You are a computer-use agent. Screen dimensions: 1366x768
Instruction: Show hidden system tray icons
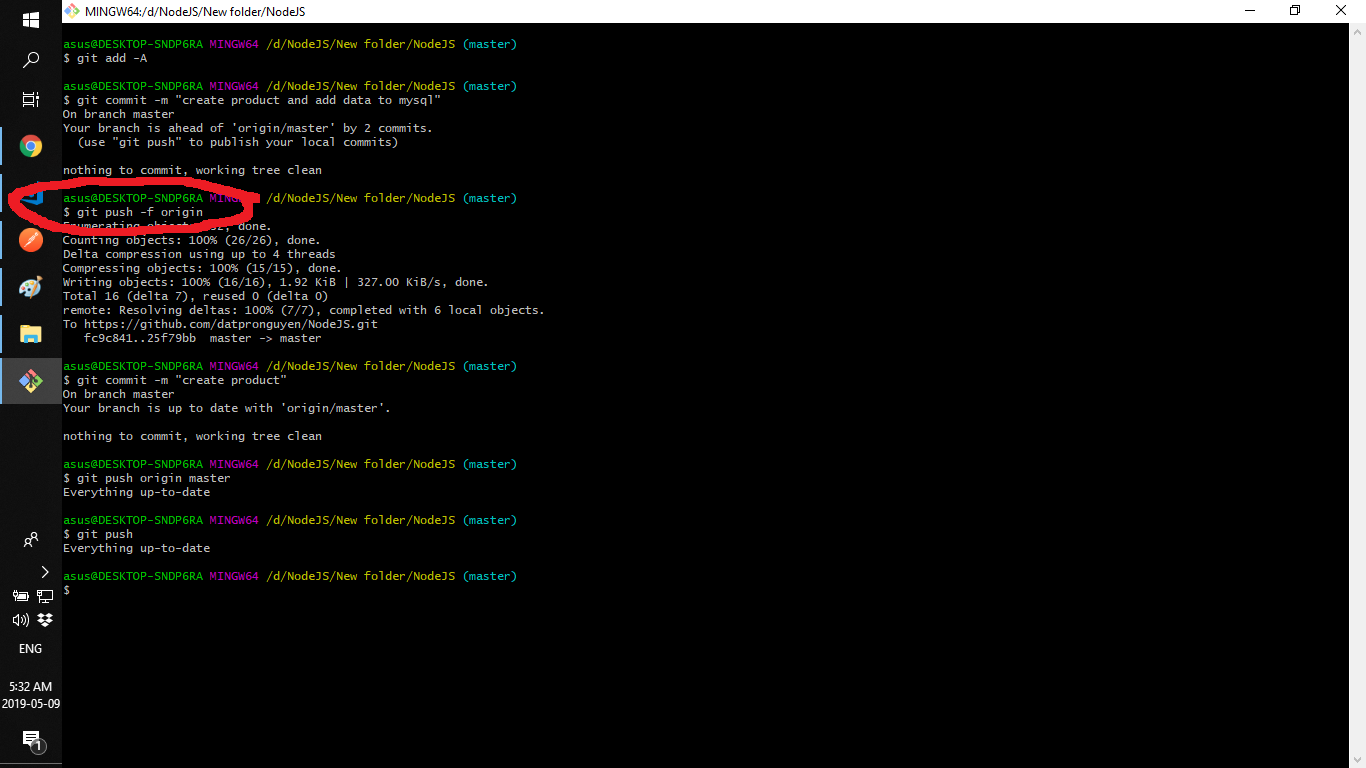pos(44,572)
